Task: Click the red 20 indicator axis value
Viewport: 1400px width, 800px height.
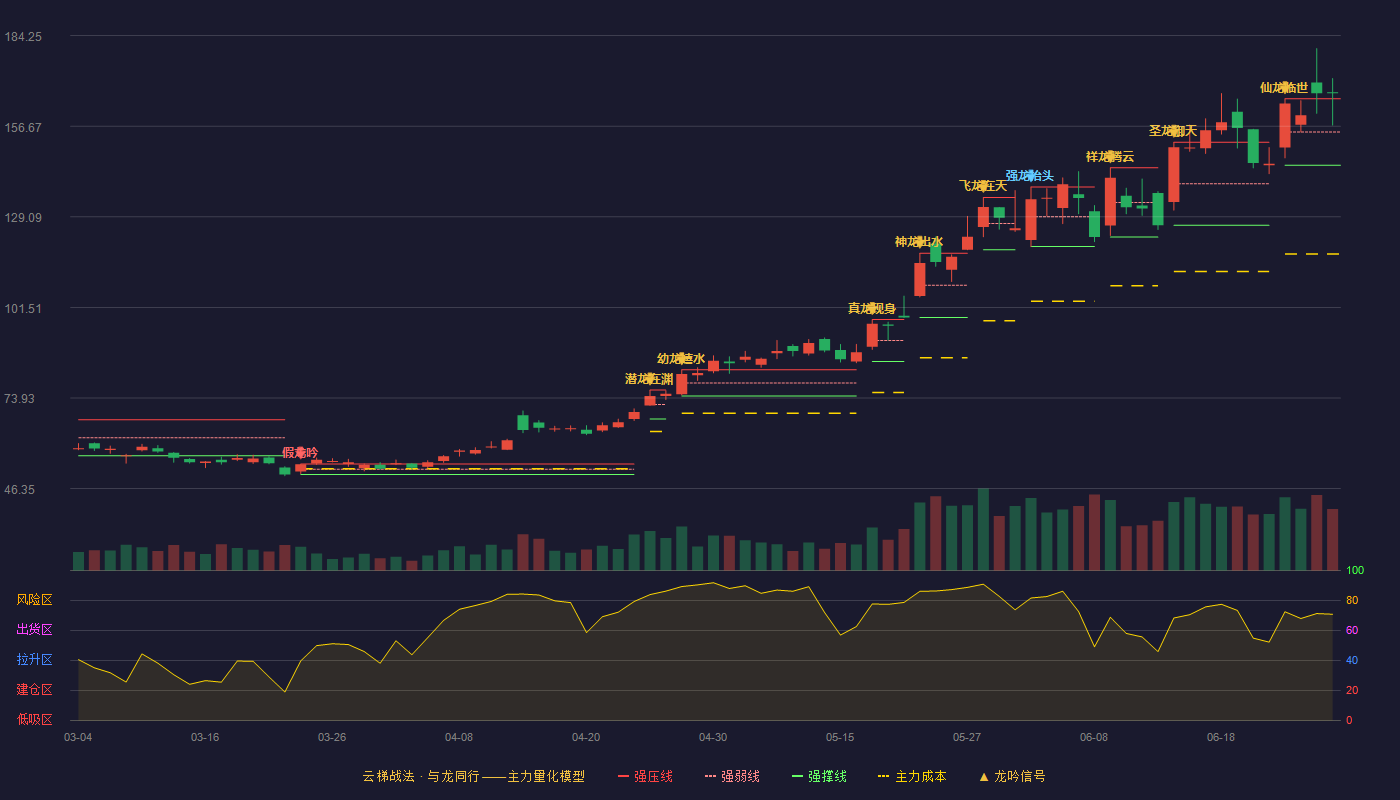Action: tap(1351, 690)
